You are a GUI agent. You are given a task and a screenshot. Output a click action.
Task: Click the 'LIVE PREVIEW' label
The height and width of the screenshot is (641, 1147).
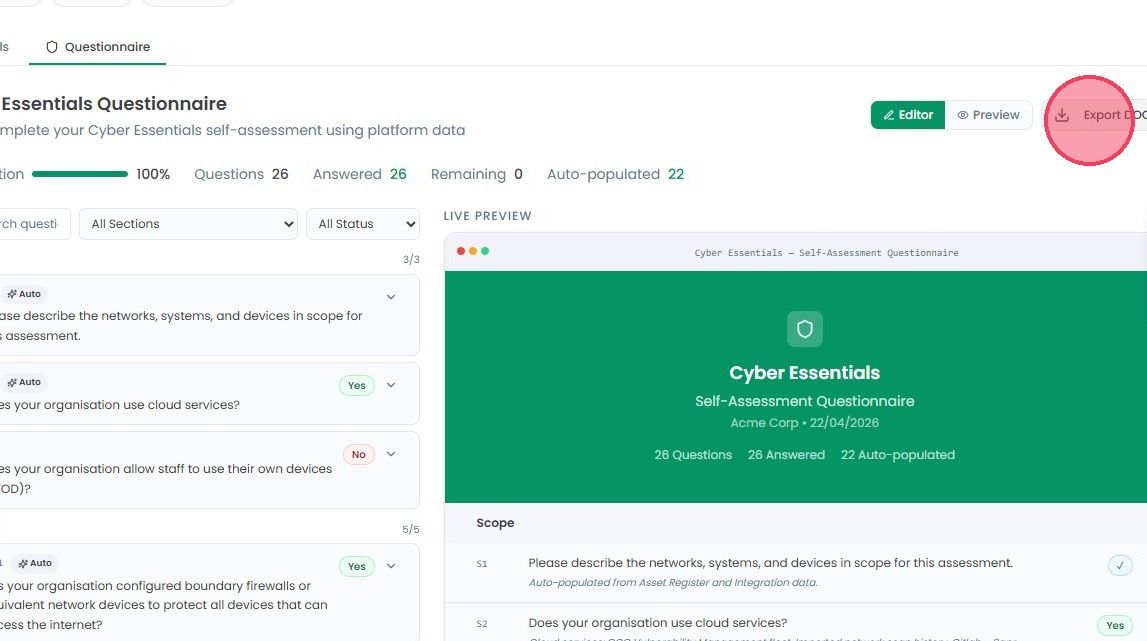point(487,216)
